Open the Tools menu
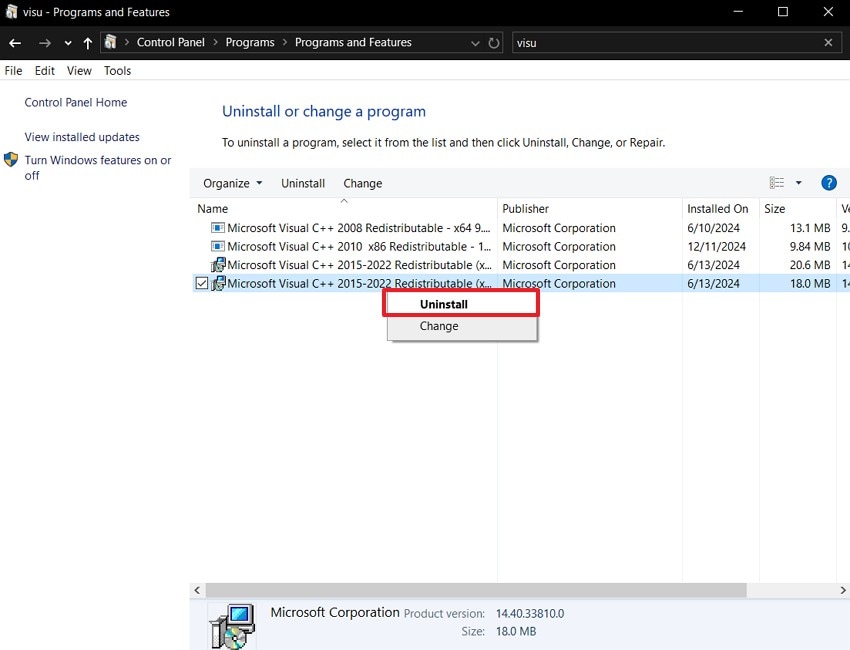The height and width of the screenshot is (650, 850). pyautogui.click(x=117, y=71)
